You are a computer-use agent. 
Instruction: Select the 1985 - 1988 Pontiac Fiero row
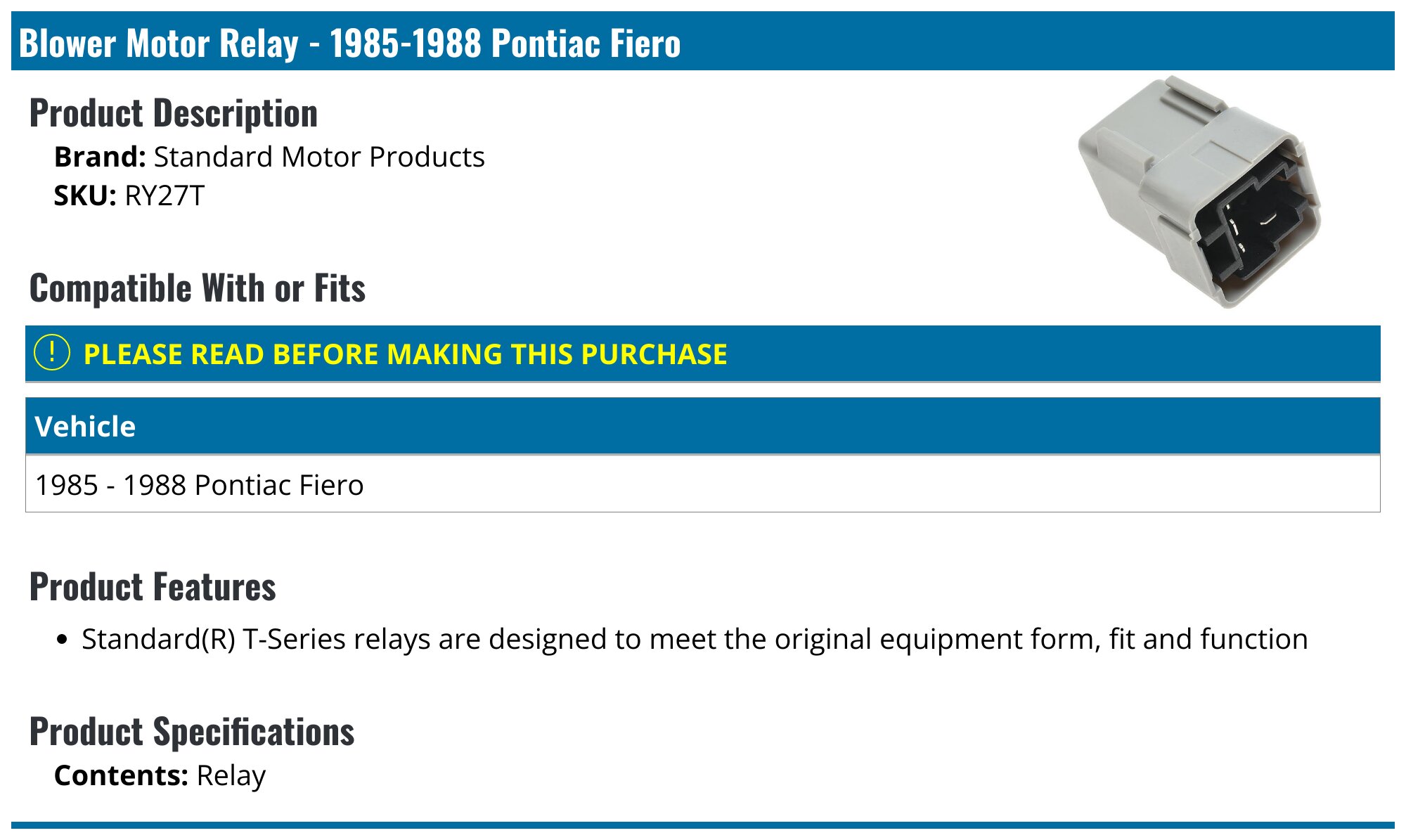click(x=703, y=484)
